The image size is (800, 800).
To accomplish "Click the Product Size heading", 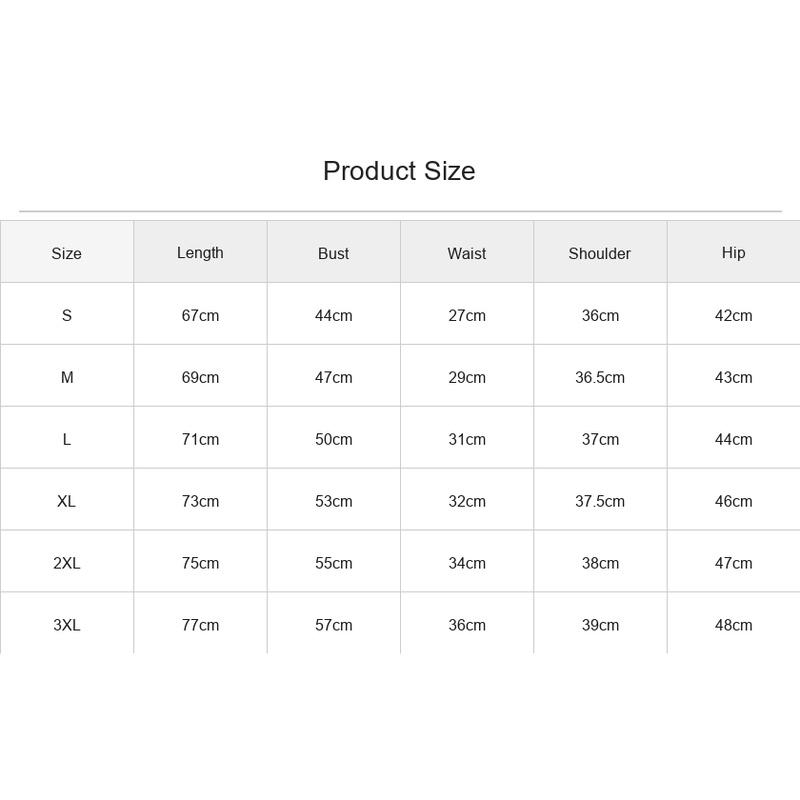I will coord(399,171).
